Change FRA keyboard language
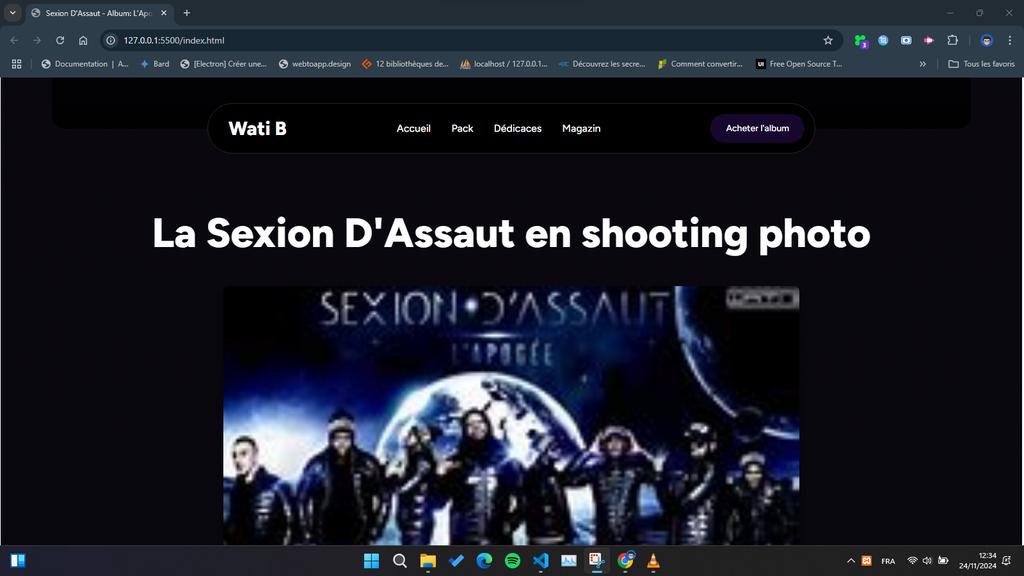 pos(888,561)
